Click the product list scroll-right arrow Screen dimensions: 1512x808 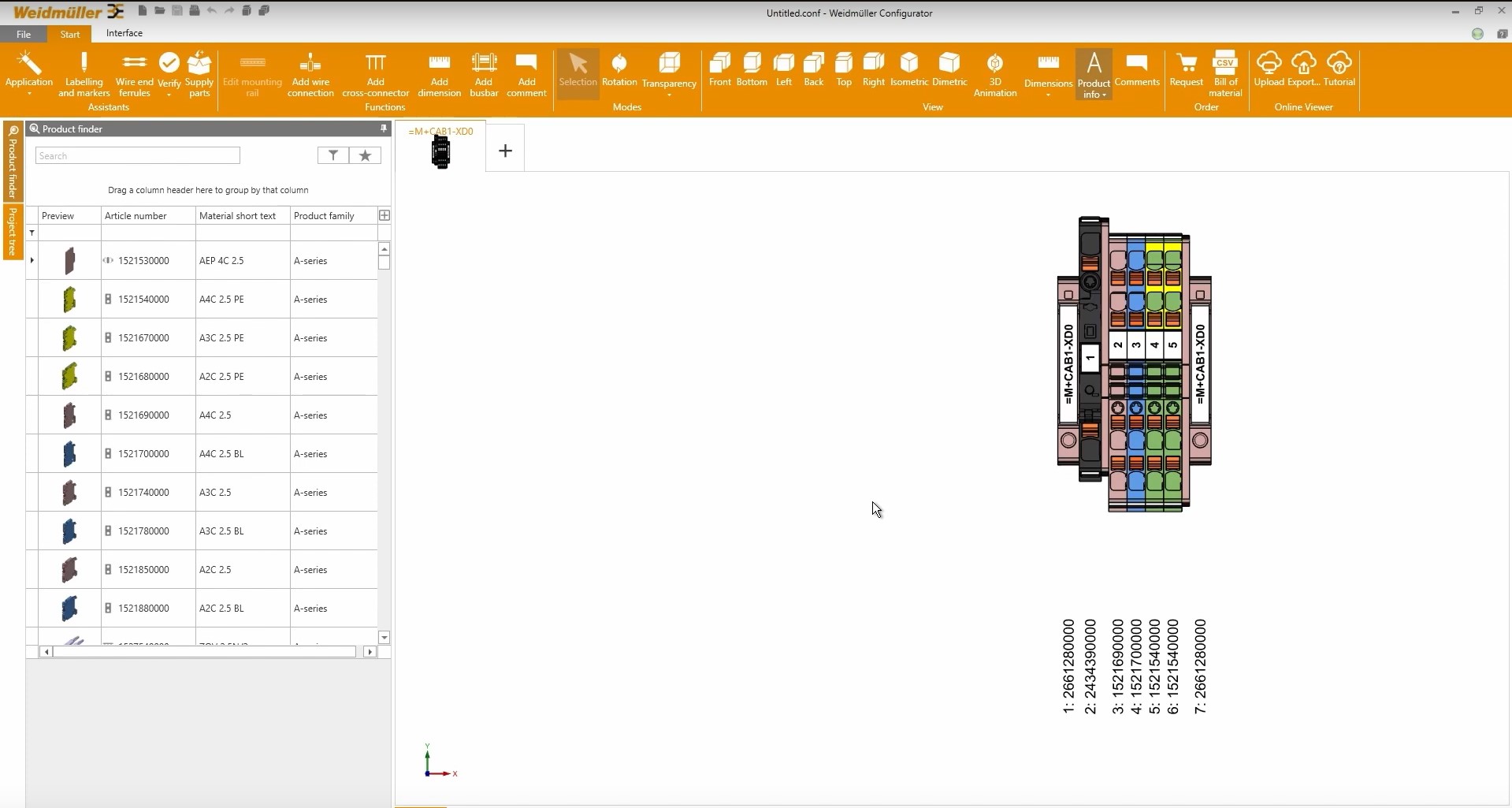370,652
